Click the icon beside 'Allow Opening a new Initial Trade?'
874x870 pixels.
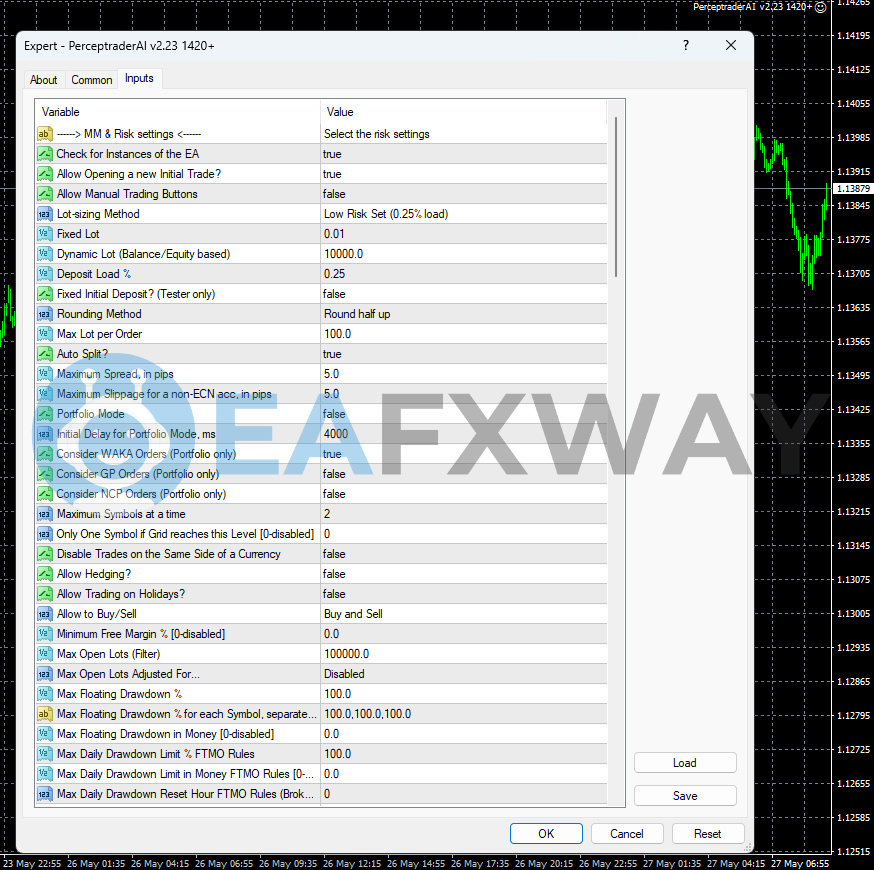coord(45,174)
